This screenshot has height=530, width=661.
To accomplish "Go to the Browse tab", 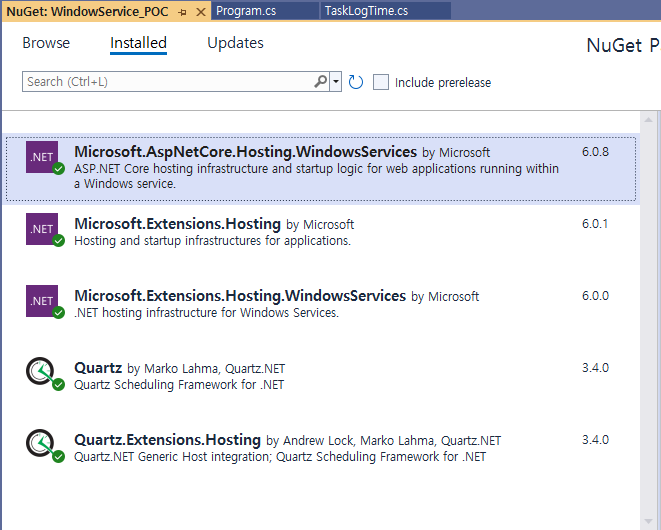I will tap(46, 43).
